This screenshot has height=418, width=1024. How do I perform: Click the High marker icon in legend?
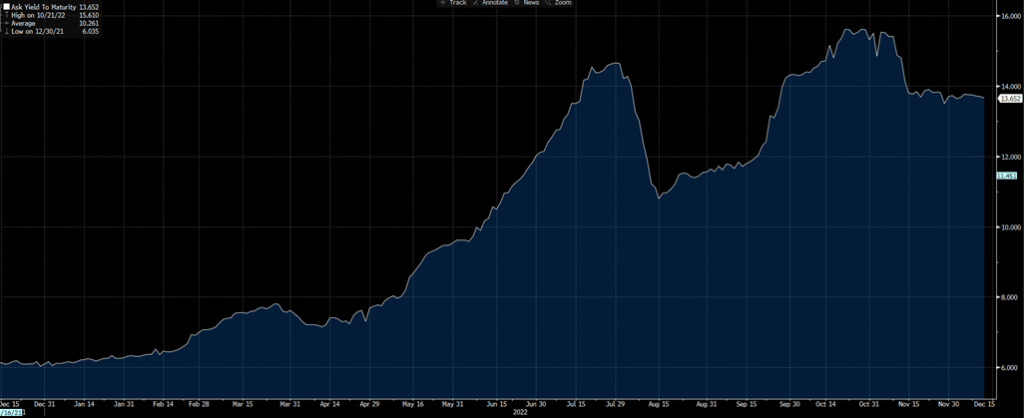(6, 14)
